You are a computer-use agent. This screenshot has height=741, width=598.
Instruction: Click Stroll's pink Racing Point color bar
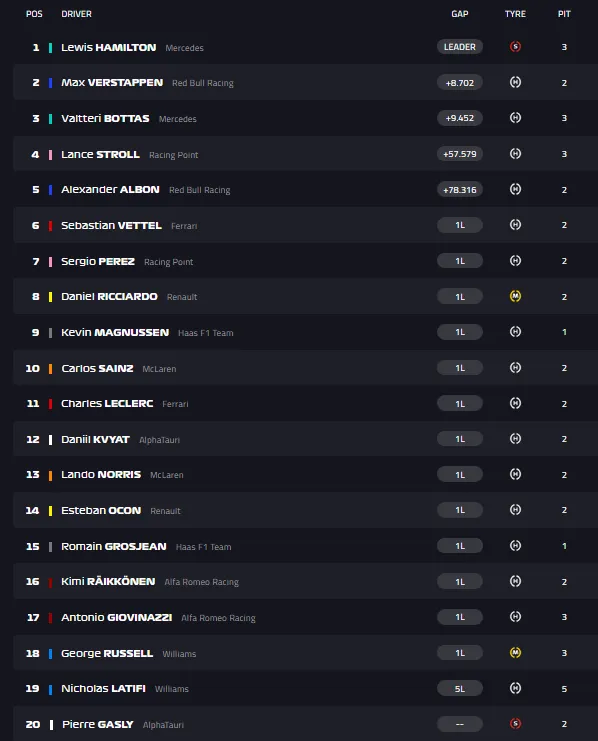[50, 155]
